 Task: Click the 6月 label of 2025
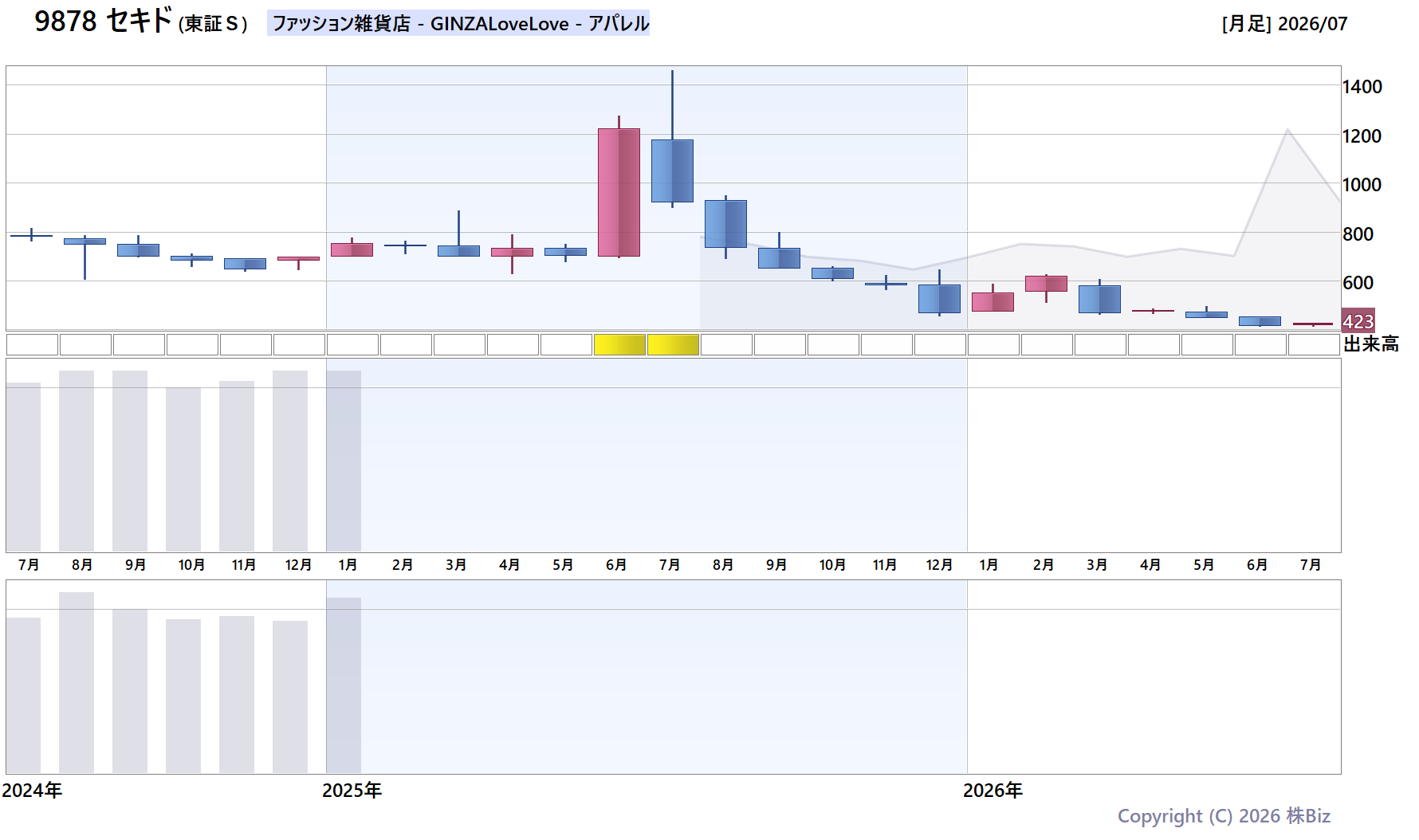[x=616, y=565]
